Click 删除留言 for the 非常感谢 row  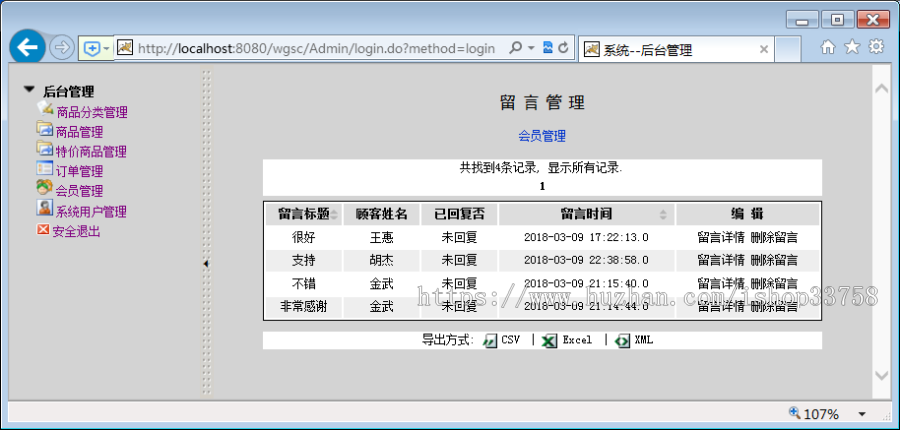coord(774,307)
